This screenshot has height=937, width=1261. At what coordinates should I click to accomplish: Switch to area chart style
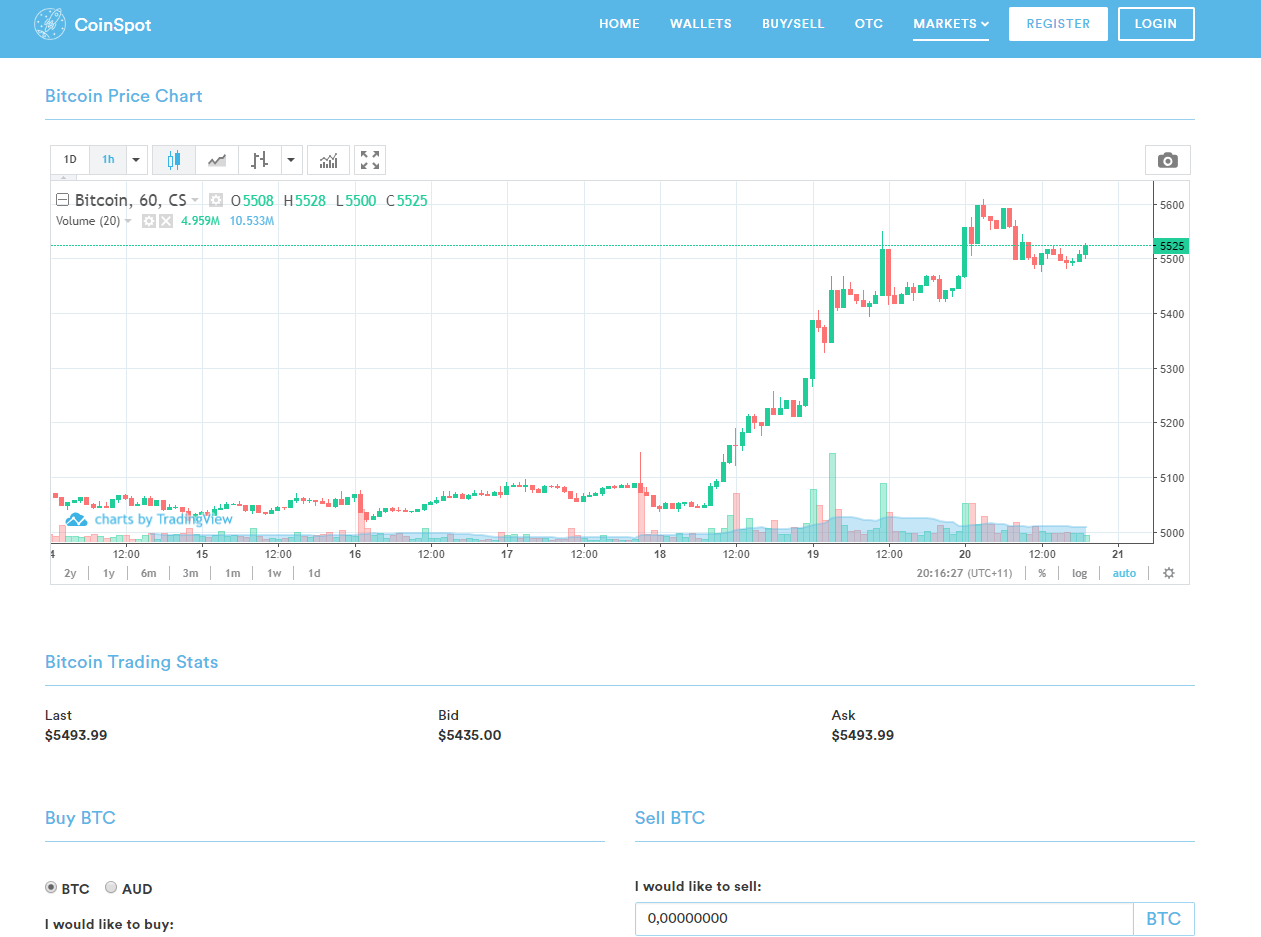click(x=217, y=160)
